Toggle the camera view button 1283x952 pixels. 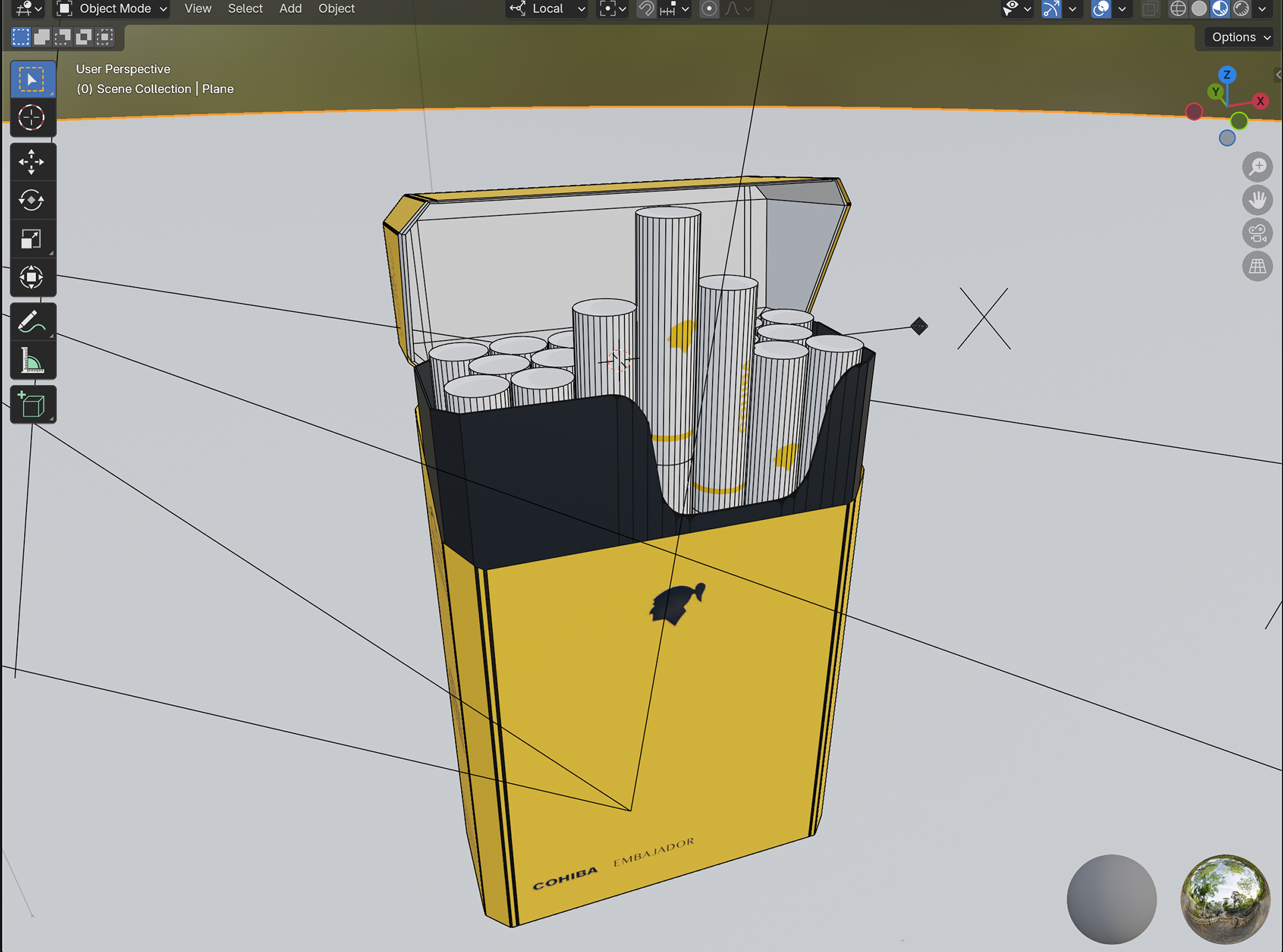(1258, 233)
